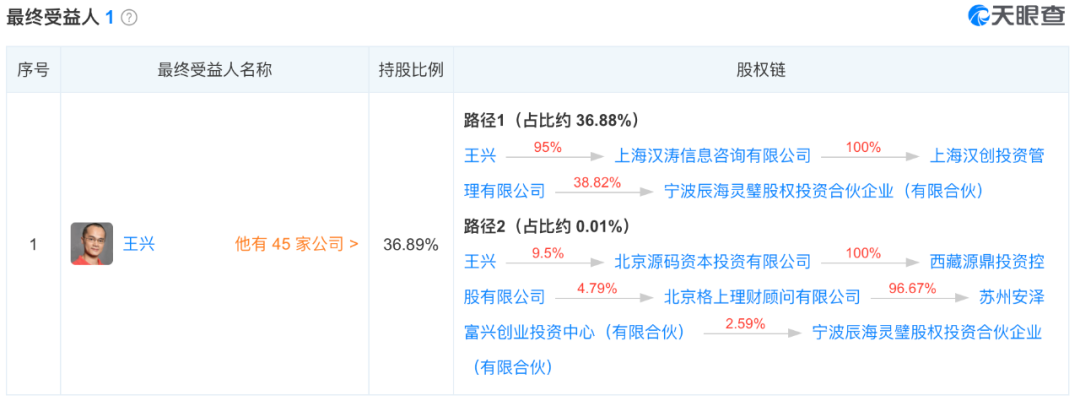Expand 他有 45 家公司 list

pos(296,243)
